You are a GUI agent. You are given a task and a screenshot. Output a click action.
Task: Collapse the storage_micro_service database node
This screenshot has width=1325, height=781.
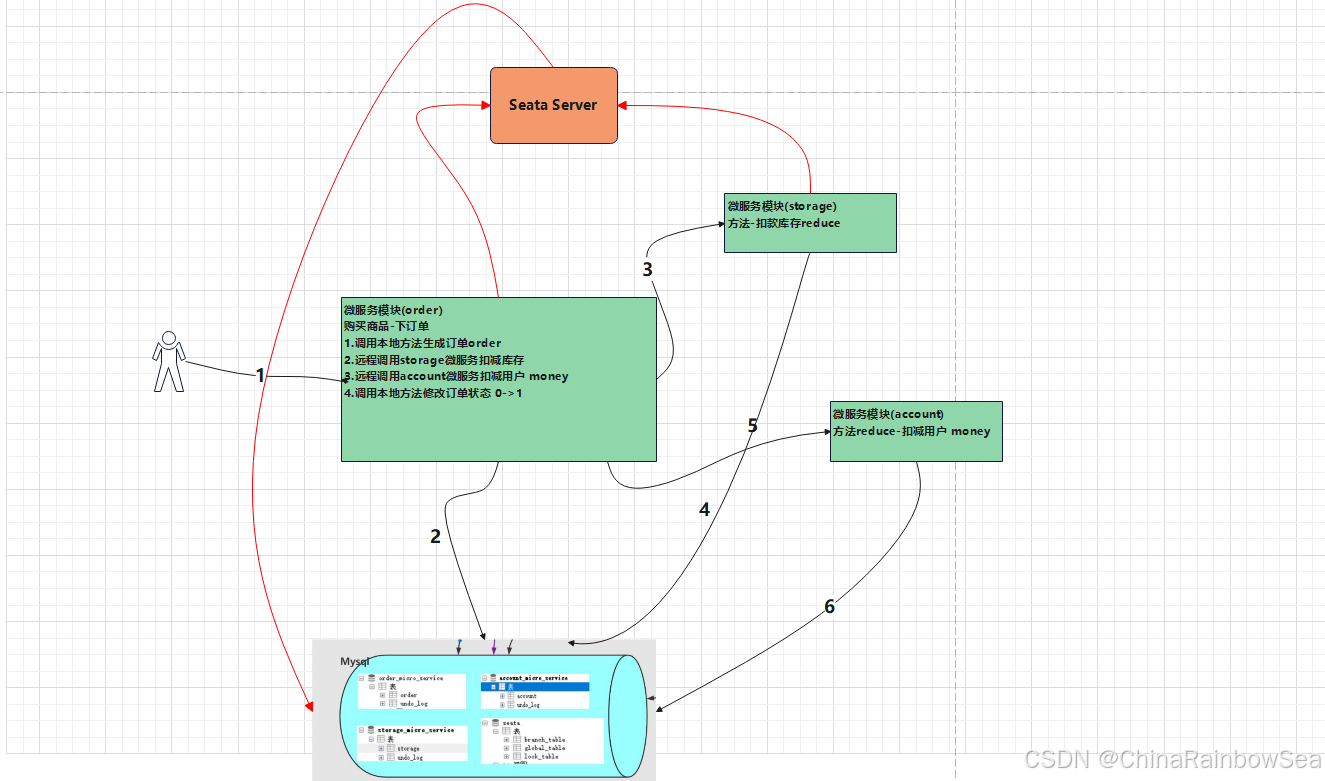[361, 730]
